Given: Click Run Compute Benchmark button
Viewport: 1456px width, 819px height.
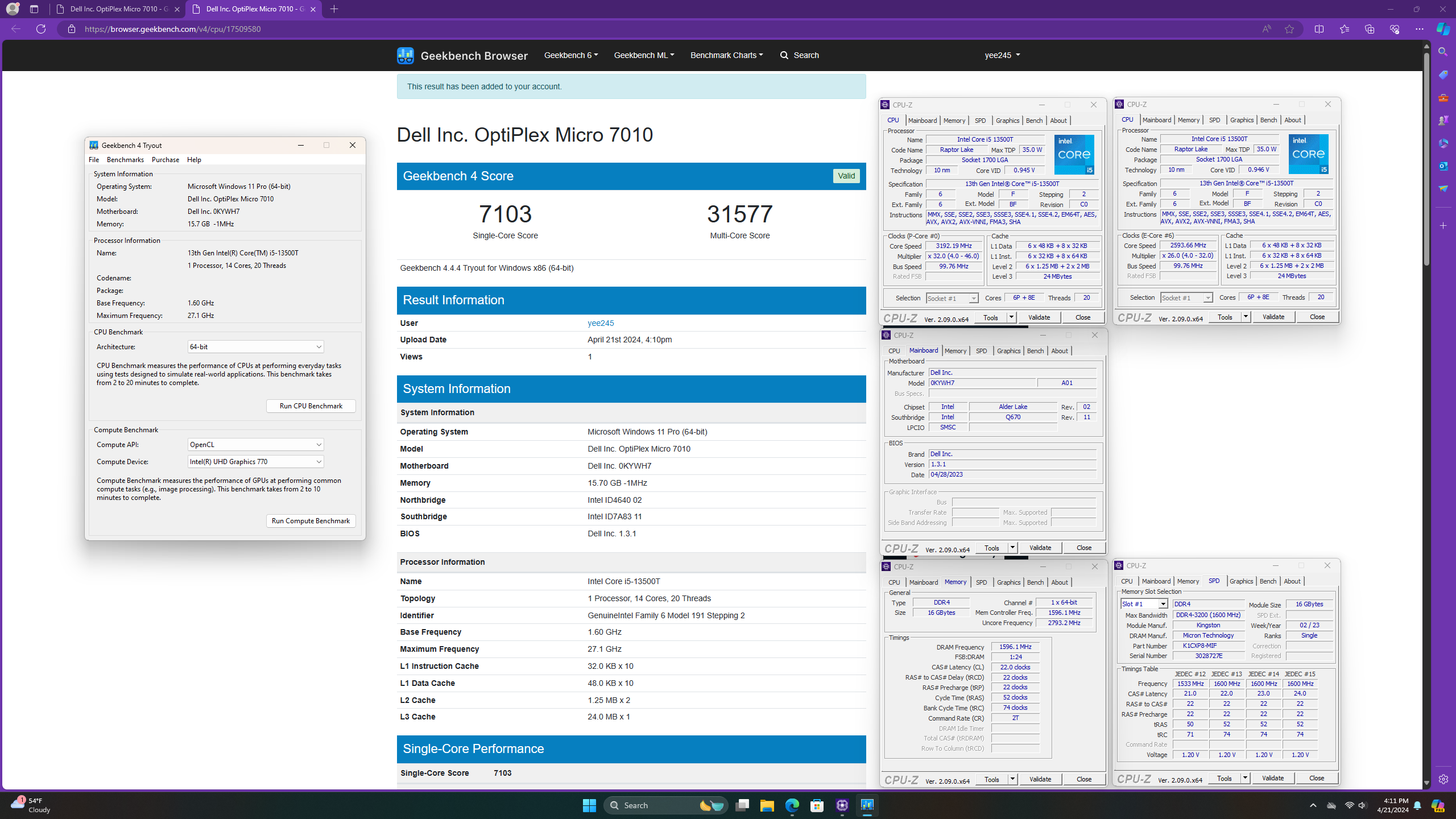Looking at the screenshot, I should (x=311, y=521).
